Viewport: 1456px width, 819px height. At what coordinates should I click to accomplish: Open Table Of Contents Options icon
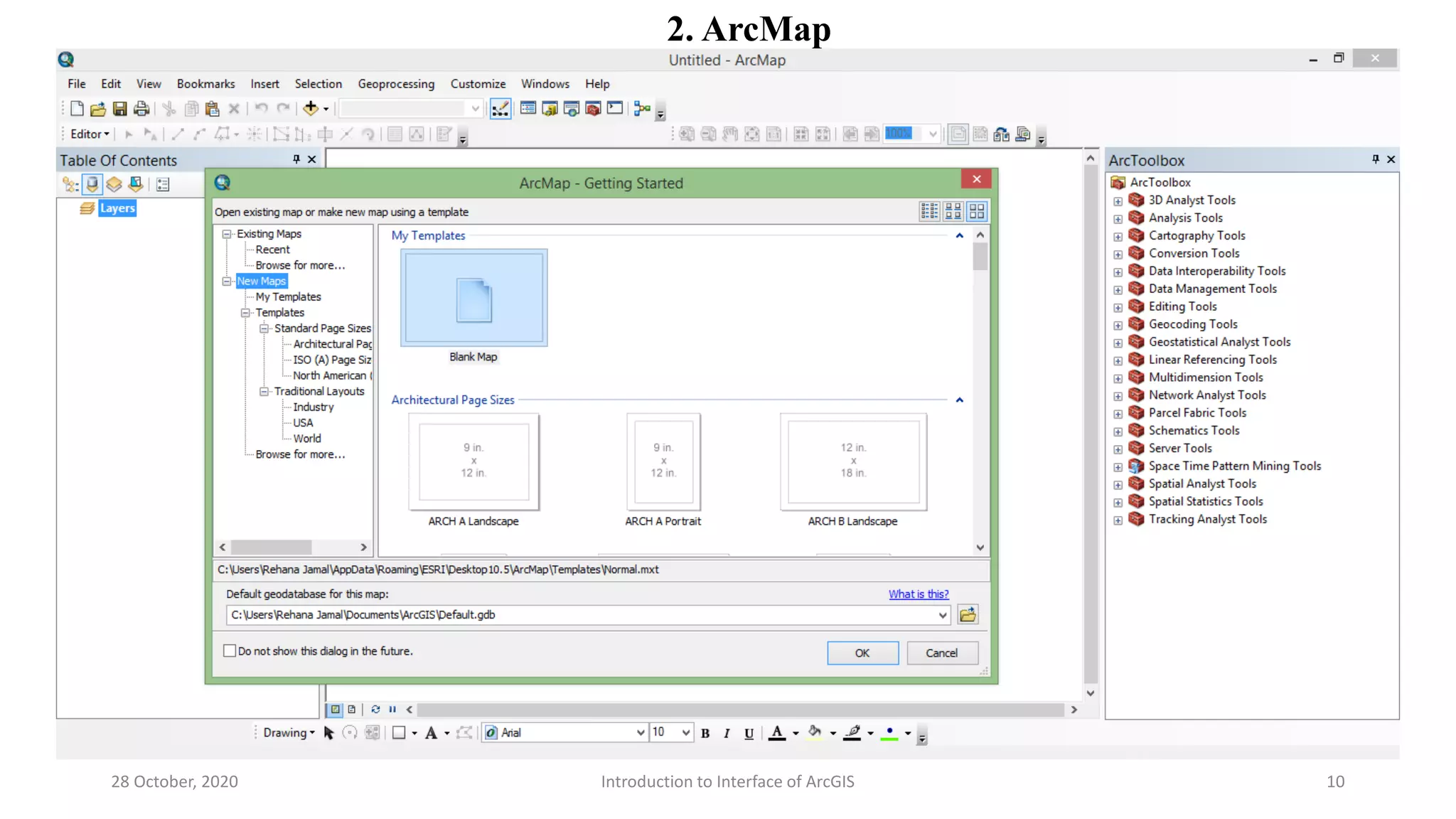[x=163, y=185]
